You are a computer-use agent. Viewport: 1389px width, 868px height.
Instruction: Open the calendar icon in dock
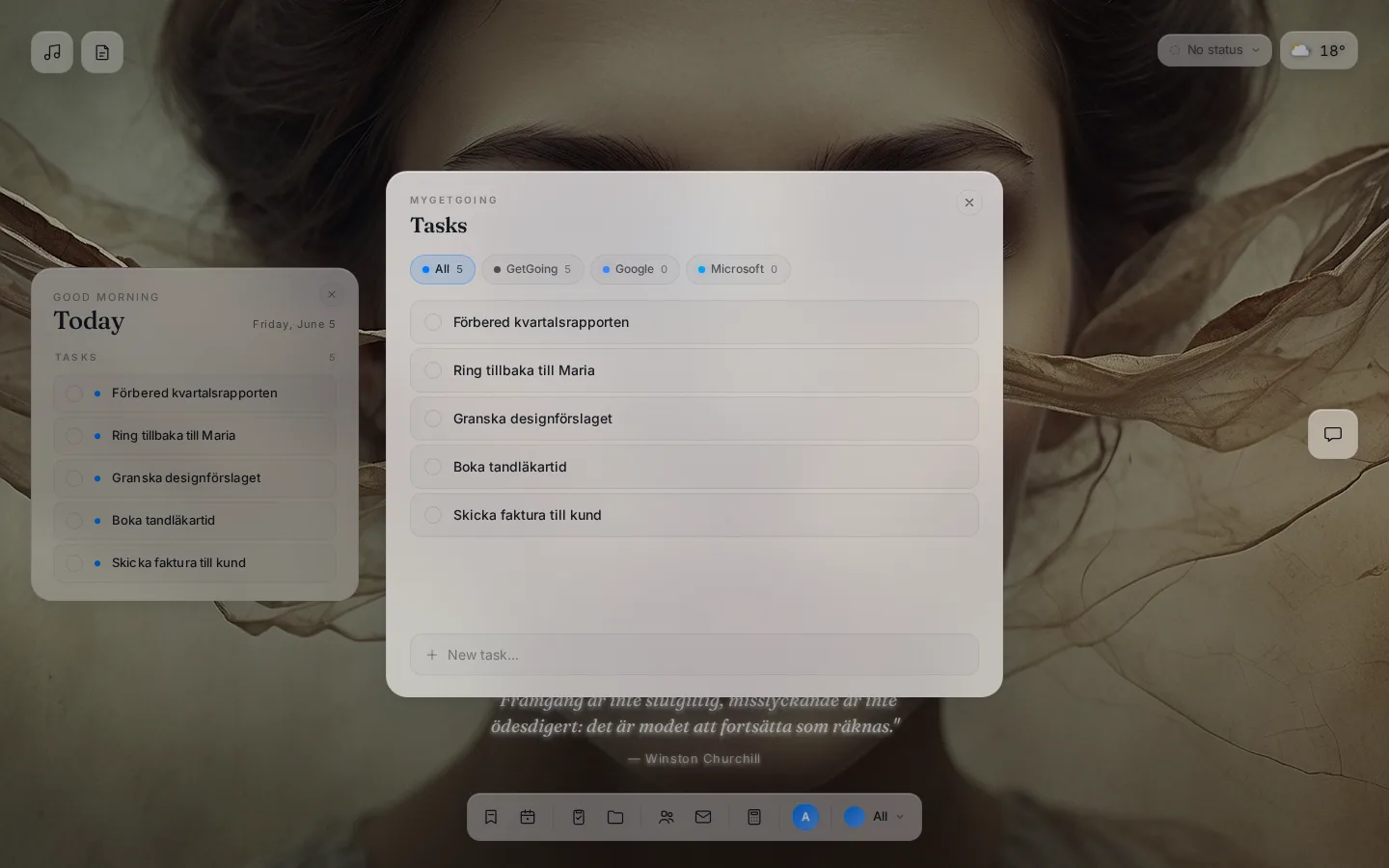click(x=528, y=817)
